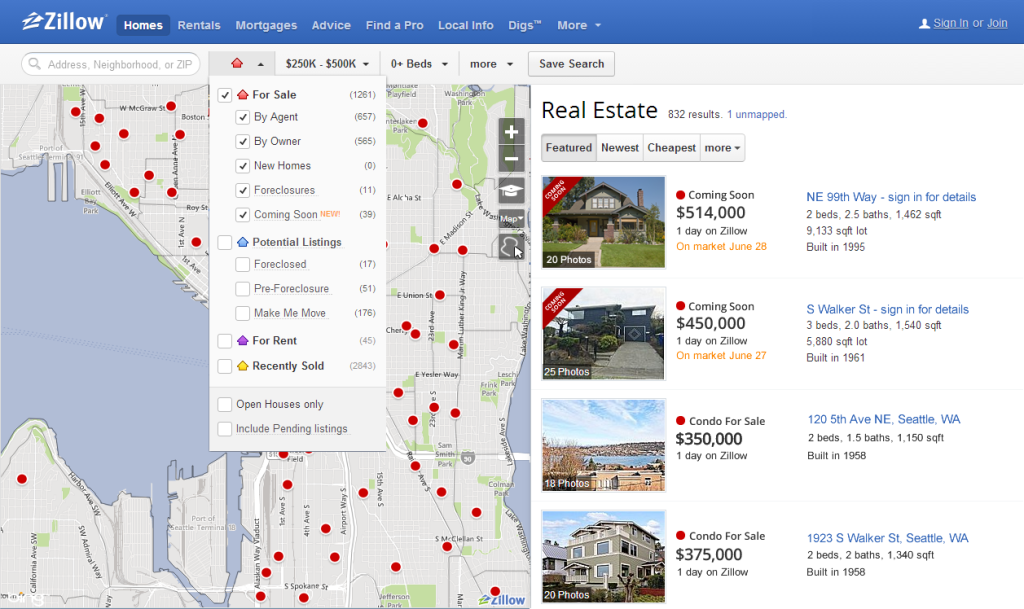Open 1923 S Walker St listing

(x=887, y=538)
